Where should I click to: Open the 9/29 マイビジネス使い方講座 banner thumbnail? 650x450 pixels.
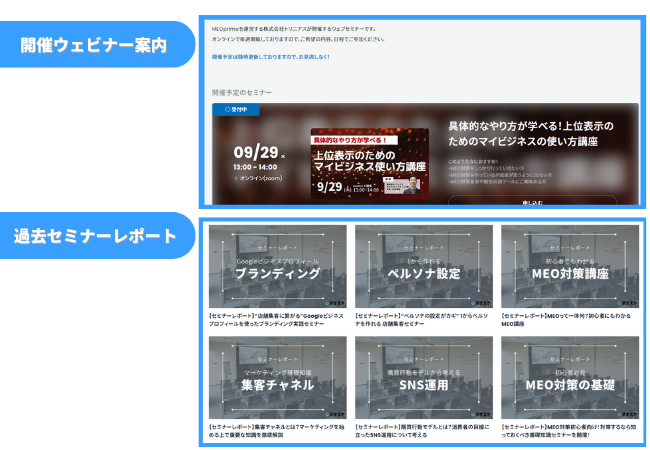369,163
